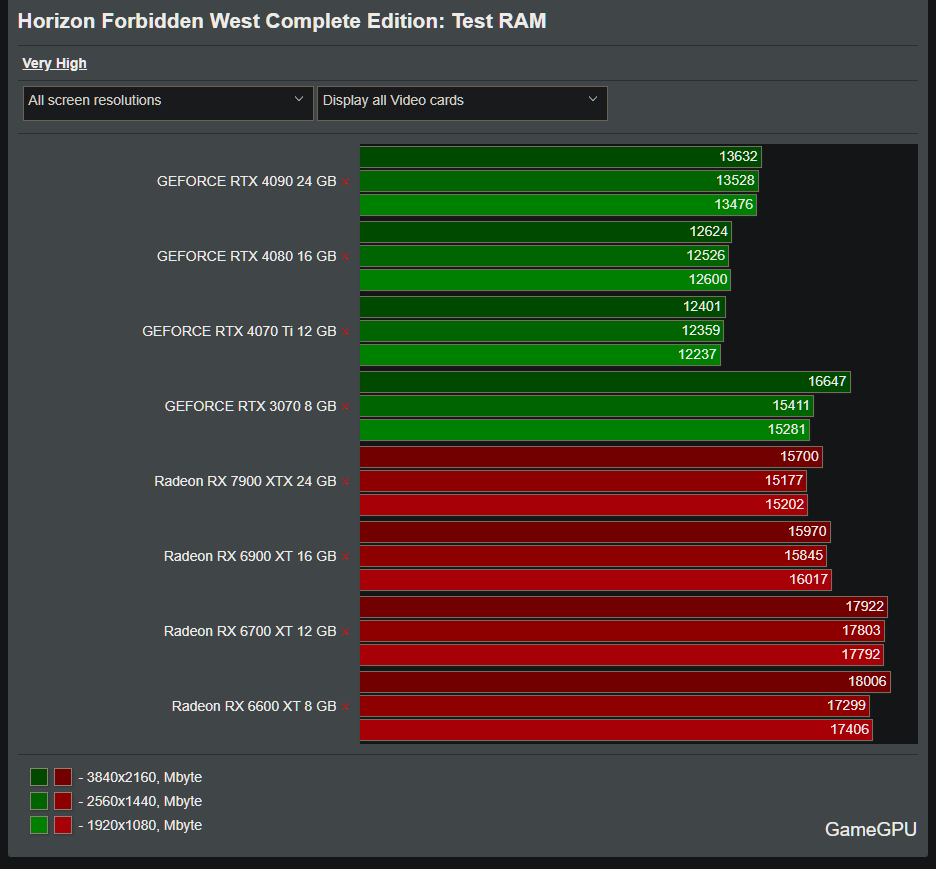The width and height of the screenshot is (936, 869).
Task: Remove Radeon RX 6600 XT 8 GB via red X
Action: [346, 707]
